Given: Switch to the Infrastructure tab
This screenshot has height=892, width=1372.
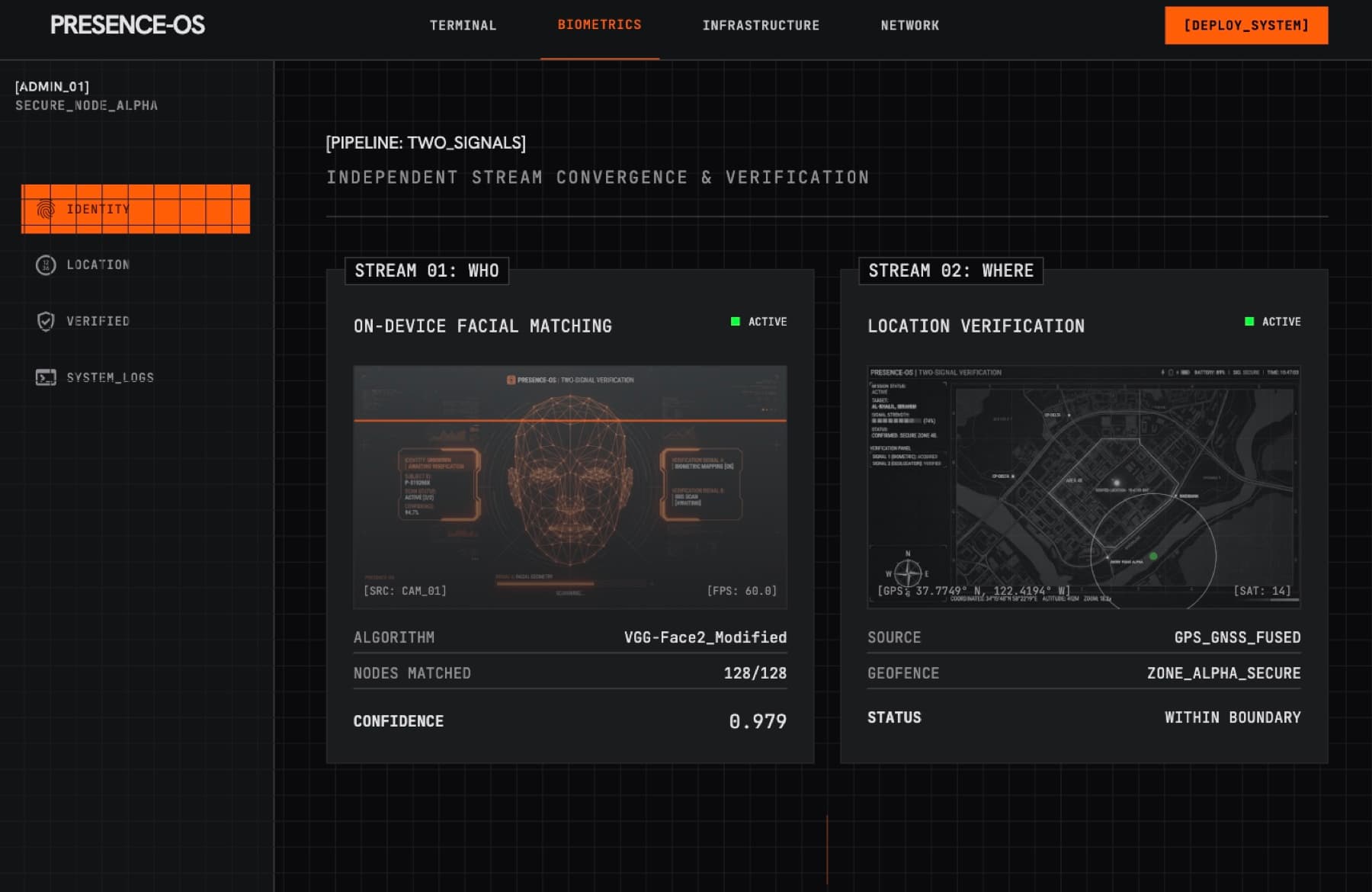Looking at the screenshot, I should 761,25.
